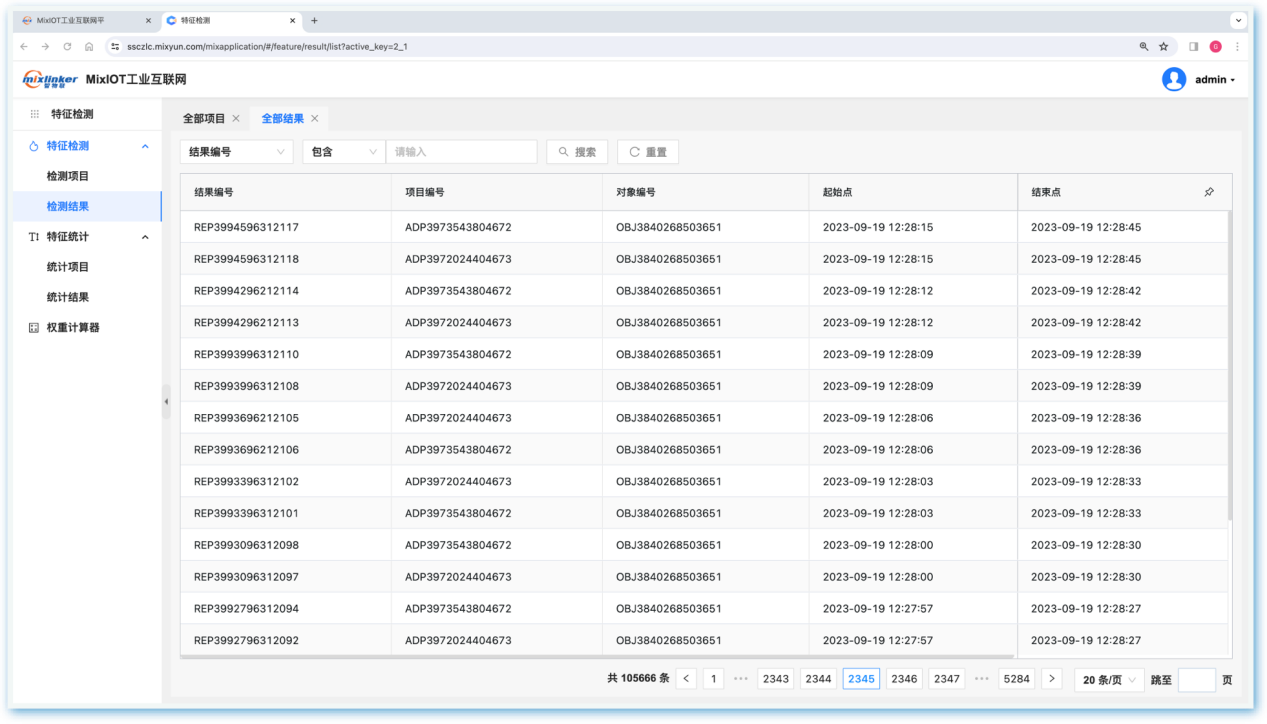Bookmark page with the star icon
This screenshot has height=724, width=1267.
[1163, 47]
